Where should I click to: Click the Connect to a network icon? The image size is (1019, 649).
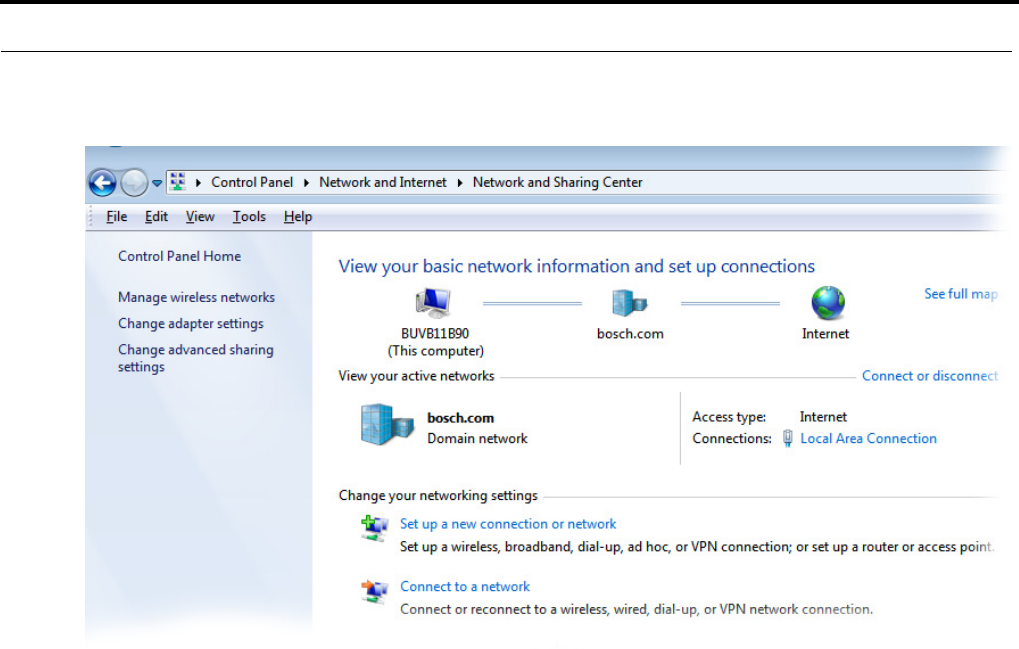[x=374, y=593]
